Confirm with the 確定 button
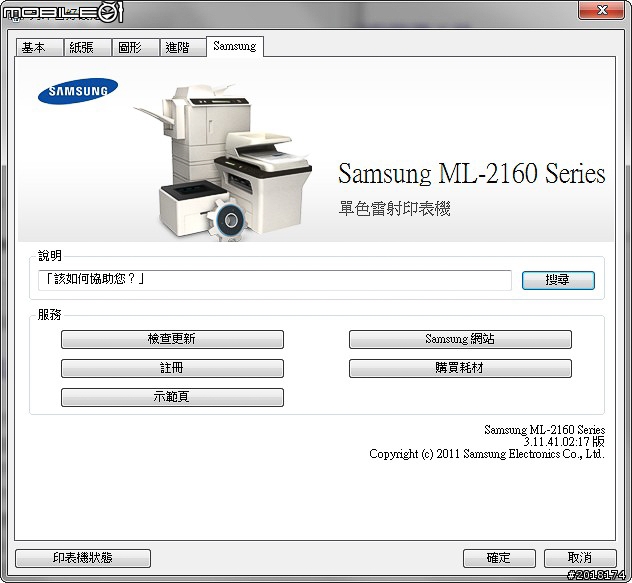The width and height of the screenshot is (632, 583). pyautogui.click(x=499, y=558)
